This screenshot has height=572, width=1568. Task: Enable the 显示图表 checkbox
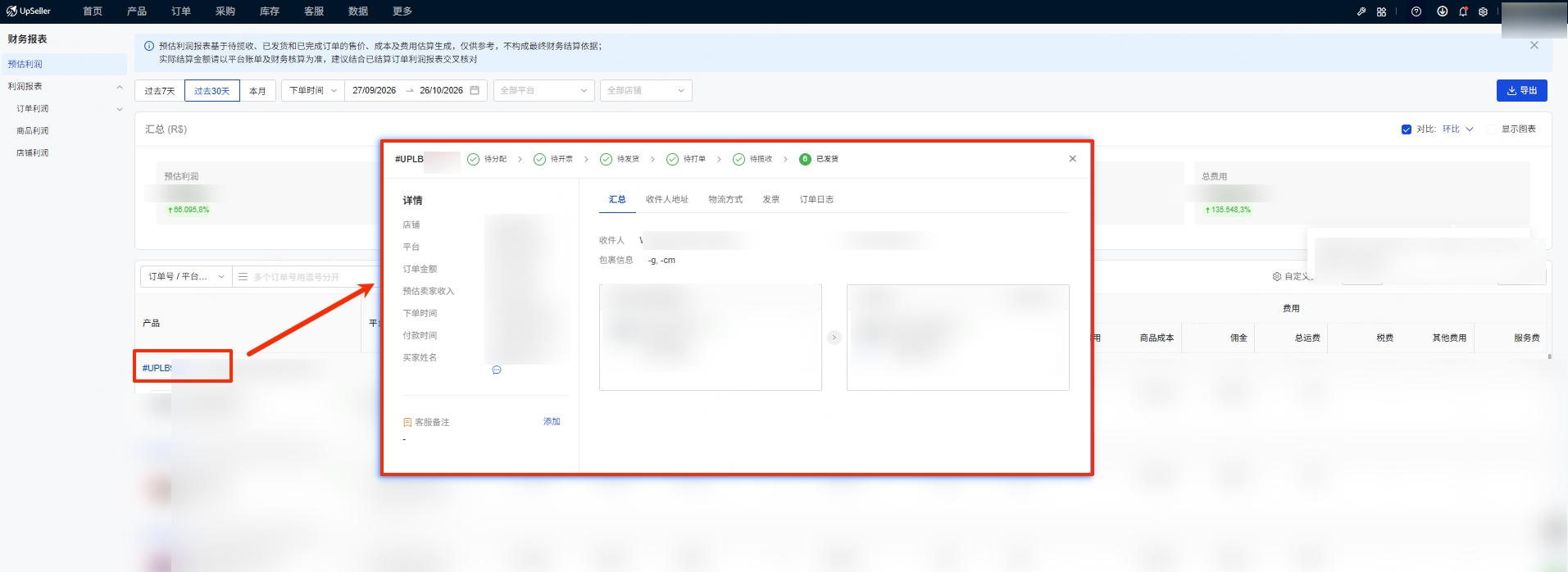coord(1492,129)
